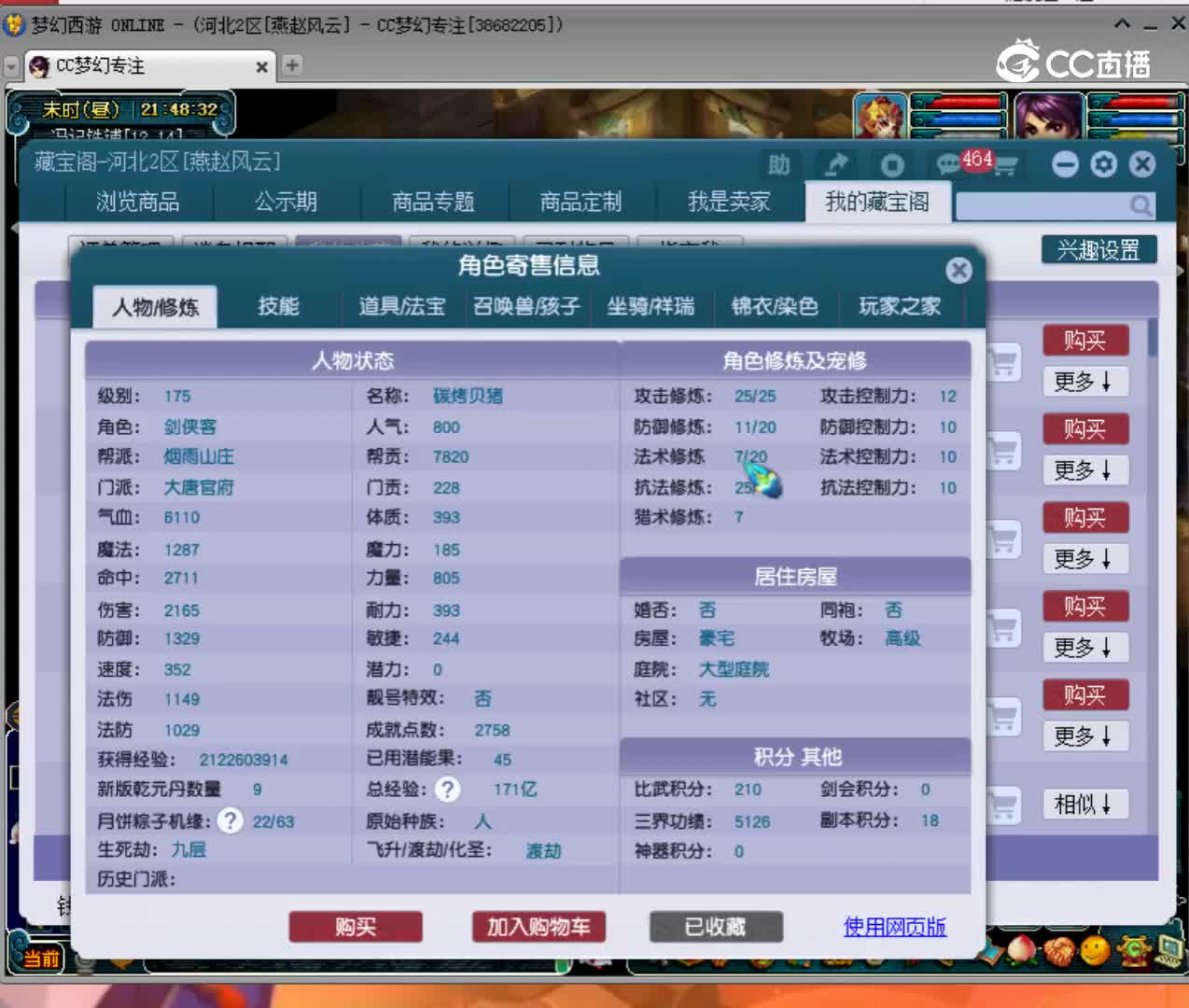
Task: Switch to 公示期 tab
Action: 287,202
